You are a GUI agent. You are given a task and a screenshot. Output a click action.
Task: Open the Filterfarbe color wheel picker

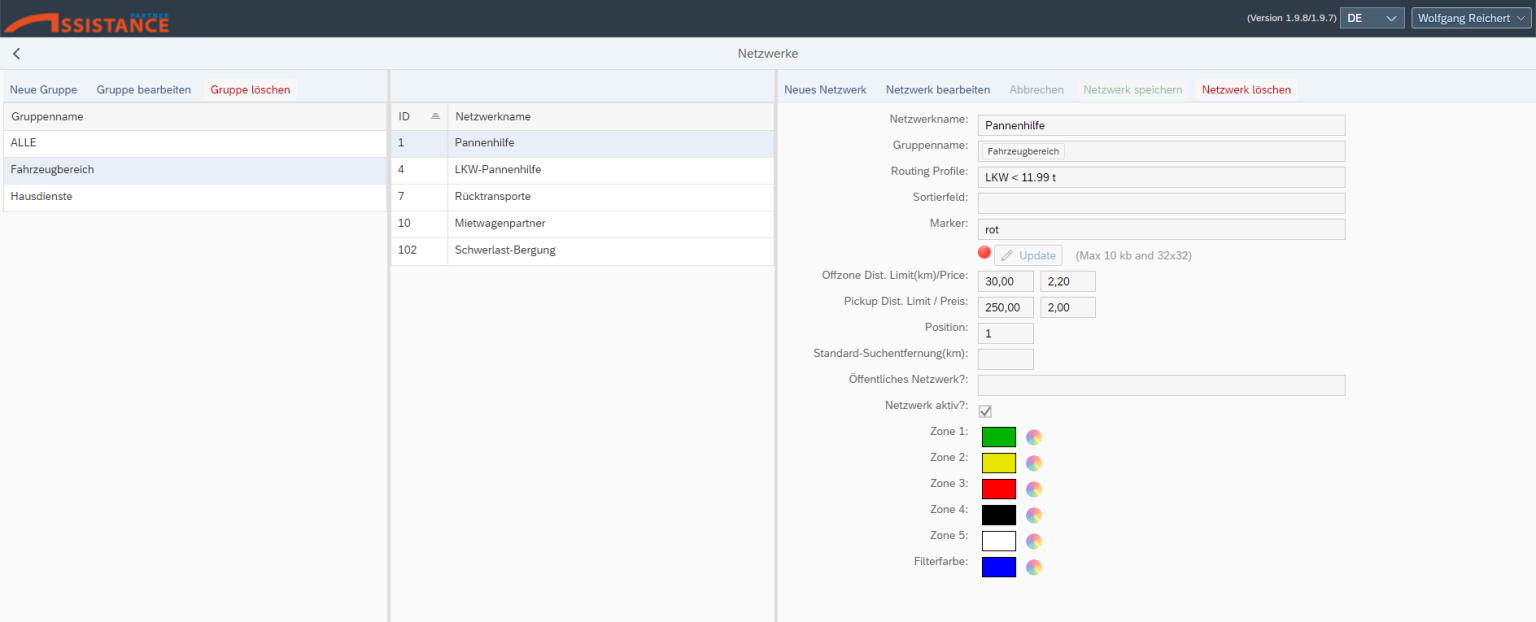click(1034, 567)
